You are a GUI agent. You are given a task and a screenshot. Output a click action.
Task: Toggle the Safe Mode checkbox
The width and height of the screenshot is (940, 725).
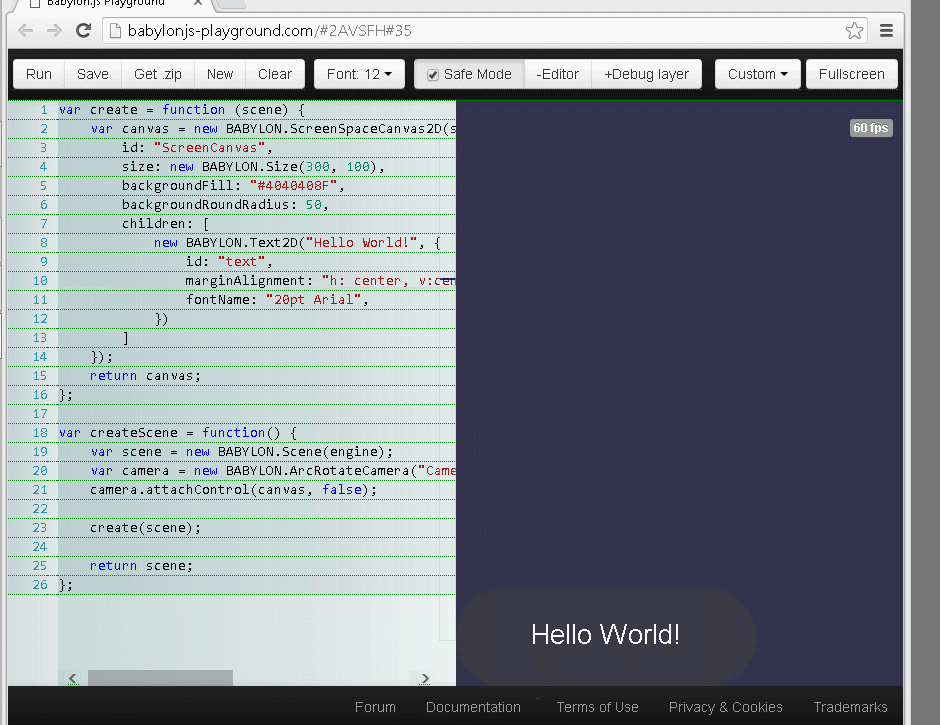(432, 75)
